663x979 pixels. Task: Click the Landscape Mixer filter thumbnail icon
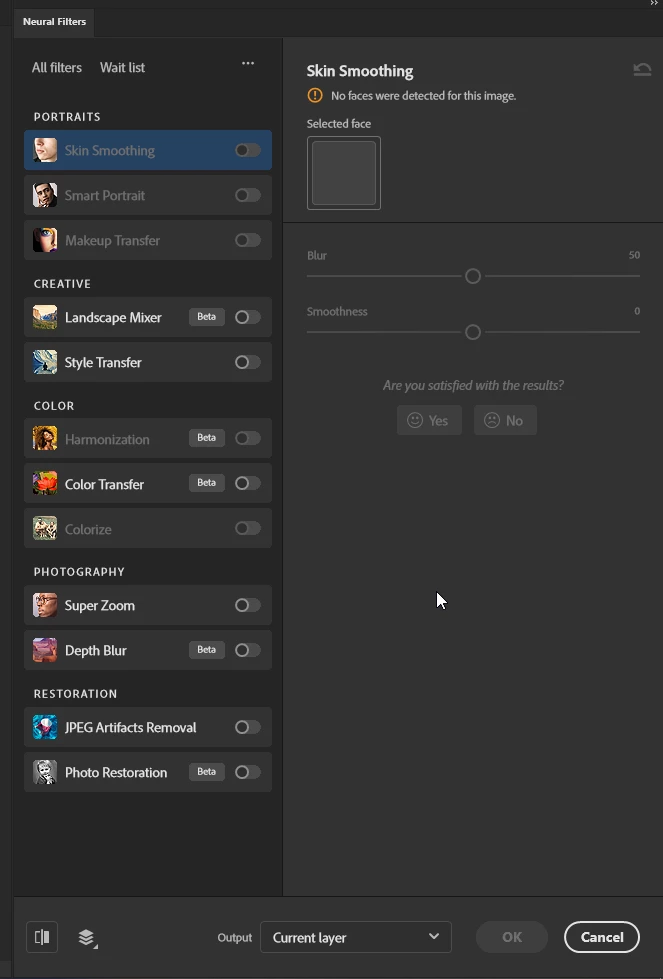(45, 317)
